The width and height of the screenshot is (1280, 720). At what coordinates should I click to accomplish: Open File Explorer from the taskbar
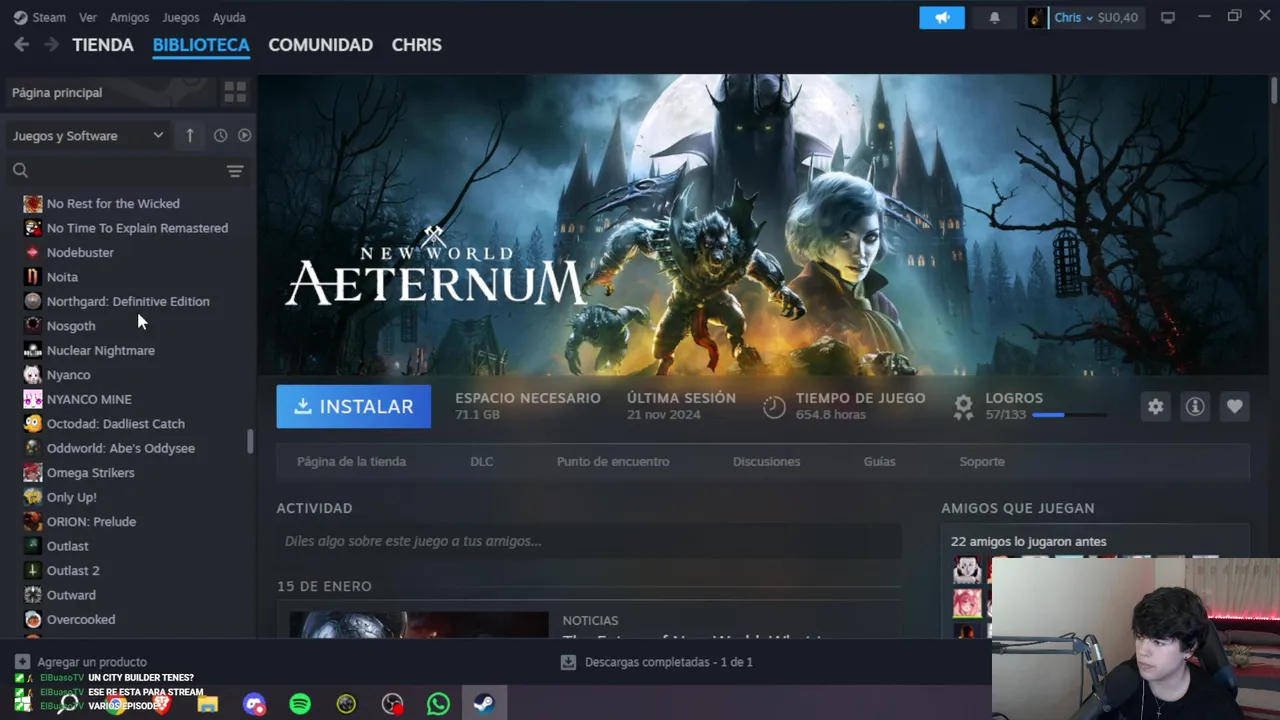pyautogui.click(x=208, y=704)
